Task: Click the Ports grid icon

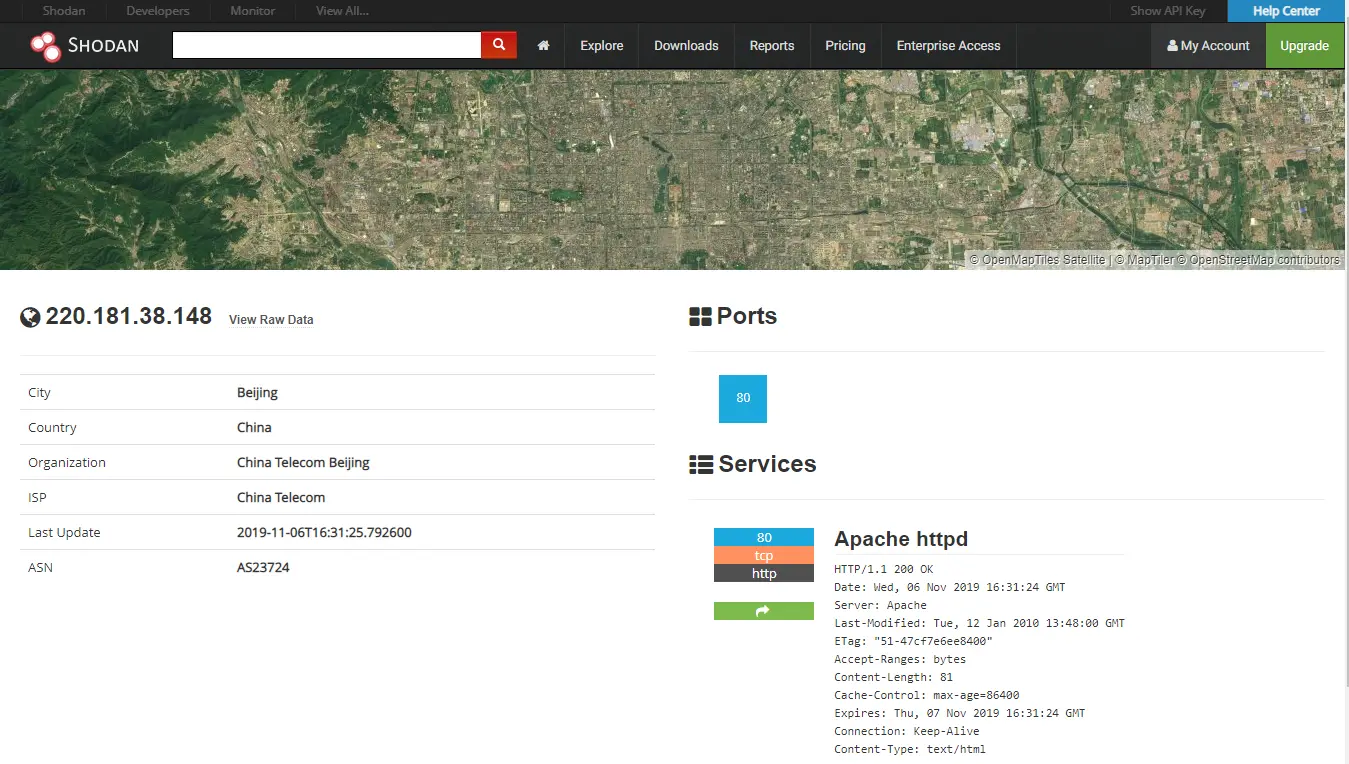Action: click(x=700, y=317)
